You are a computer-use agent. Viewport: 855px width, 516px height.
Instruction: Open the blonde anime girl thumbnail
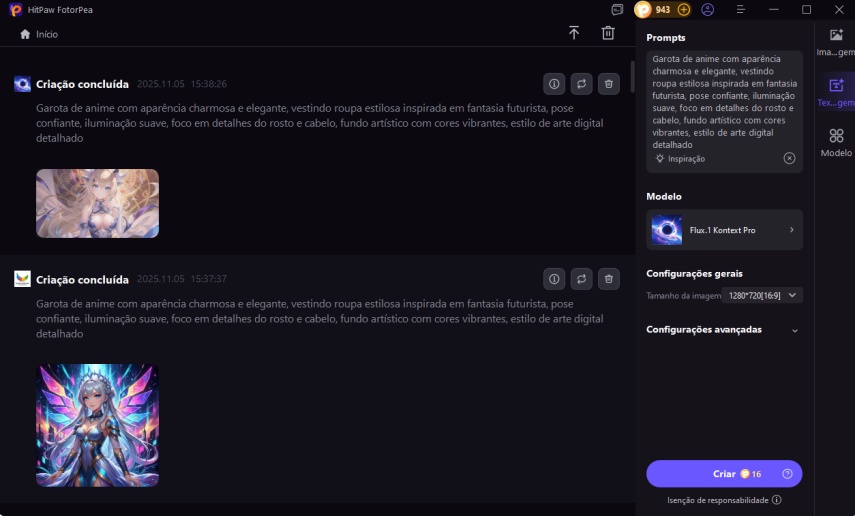tap(98, 203)
